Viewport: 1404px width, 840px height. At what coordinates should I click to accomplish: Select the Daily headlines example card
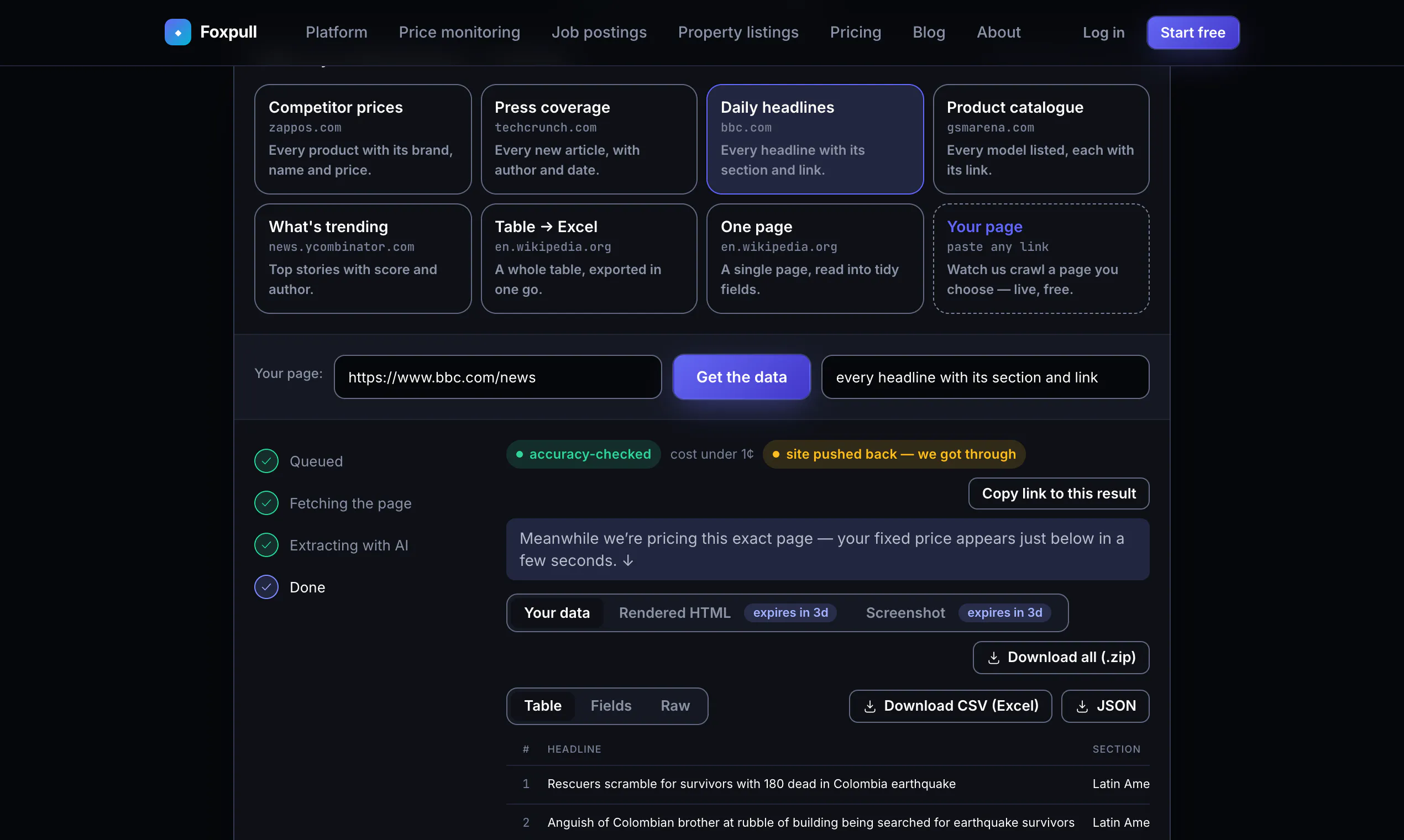815,139
